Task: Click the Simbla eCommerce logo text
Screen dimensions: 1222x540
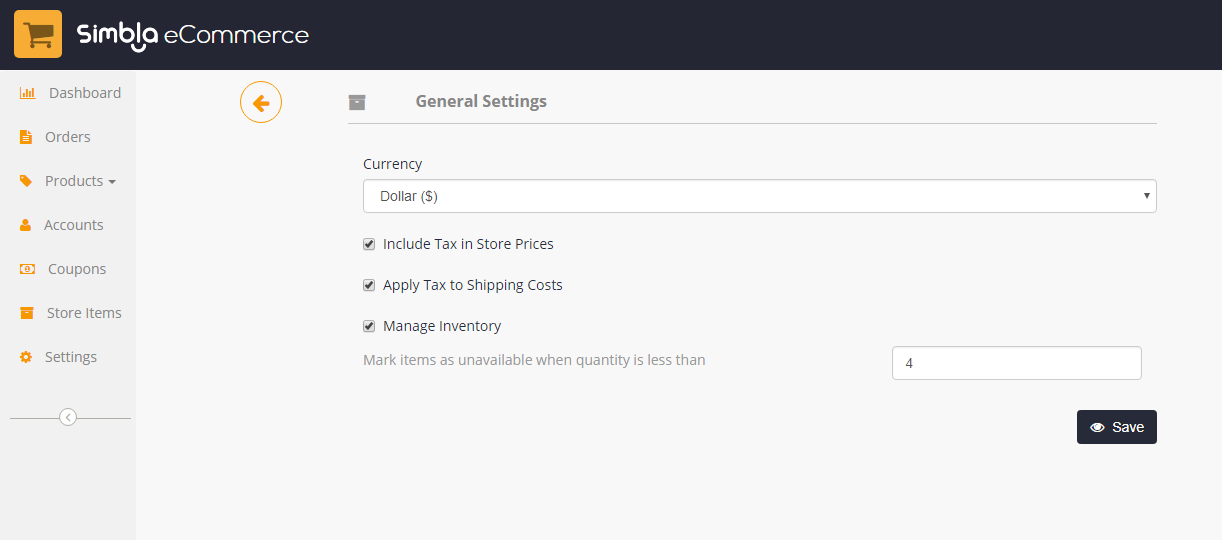Action: pyautogui.click(x=193, y=35)
